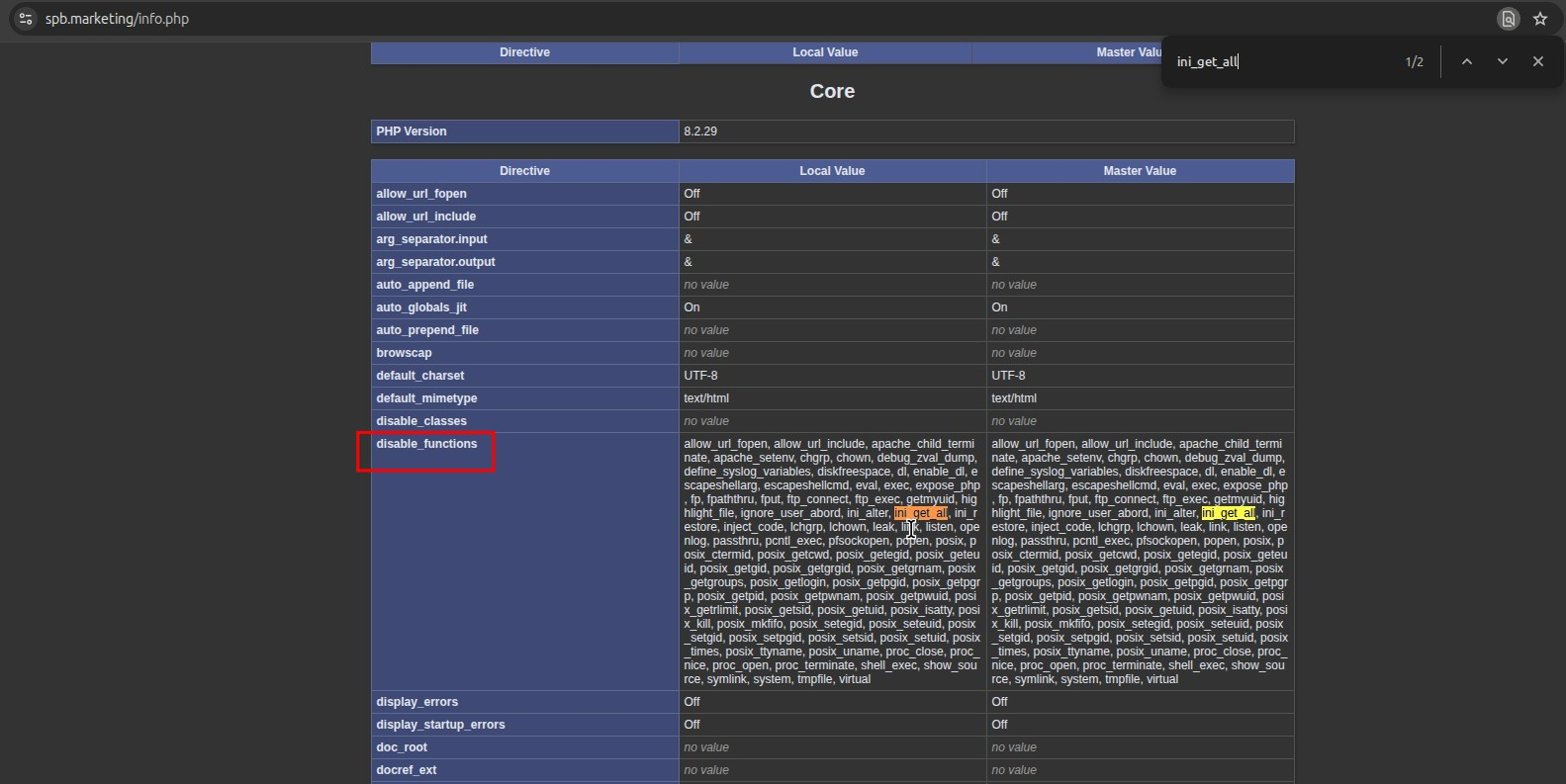Click the PHP Version 8.2.29 value
The height and width of the screenshot is (784, 1566).
[x=700, y=131]
